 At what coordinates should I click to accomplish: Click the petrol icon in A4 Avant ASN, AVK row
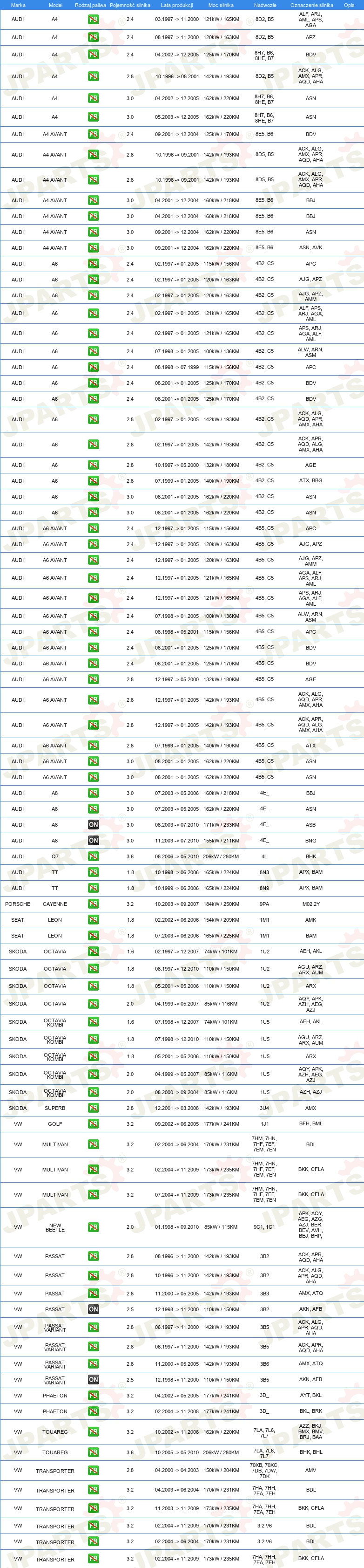[93, 248]
